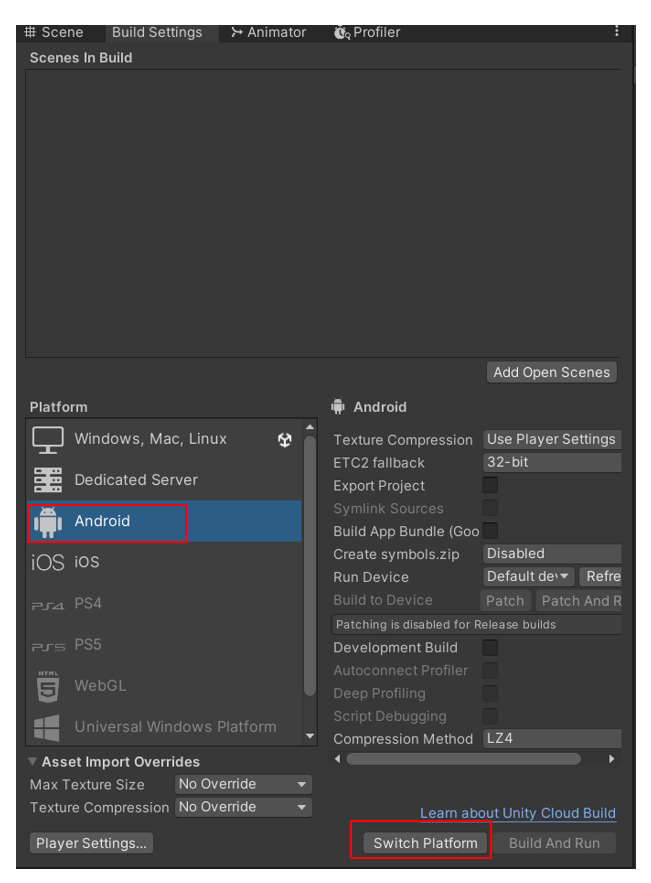Viewport: 651px width, 883px height.
Task: Click the desktop monitor platform icon
Action: (x=48, y=440)
